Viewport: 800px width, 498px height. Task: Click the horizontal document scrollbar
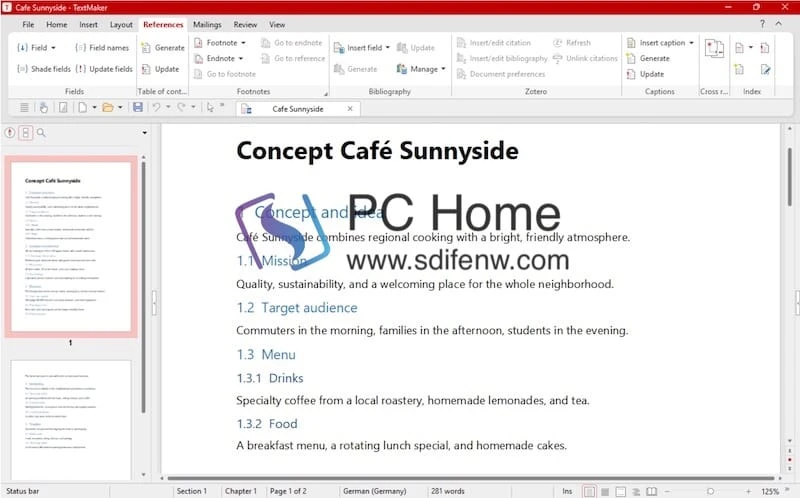pyautogui.click(x=471, y=479)
